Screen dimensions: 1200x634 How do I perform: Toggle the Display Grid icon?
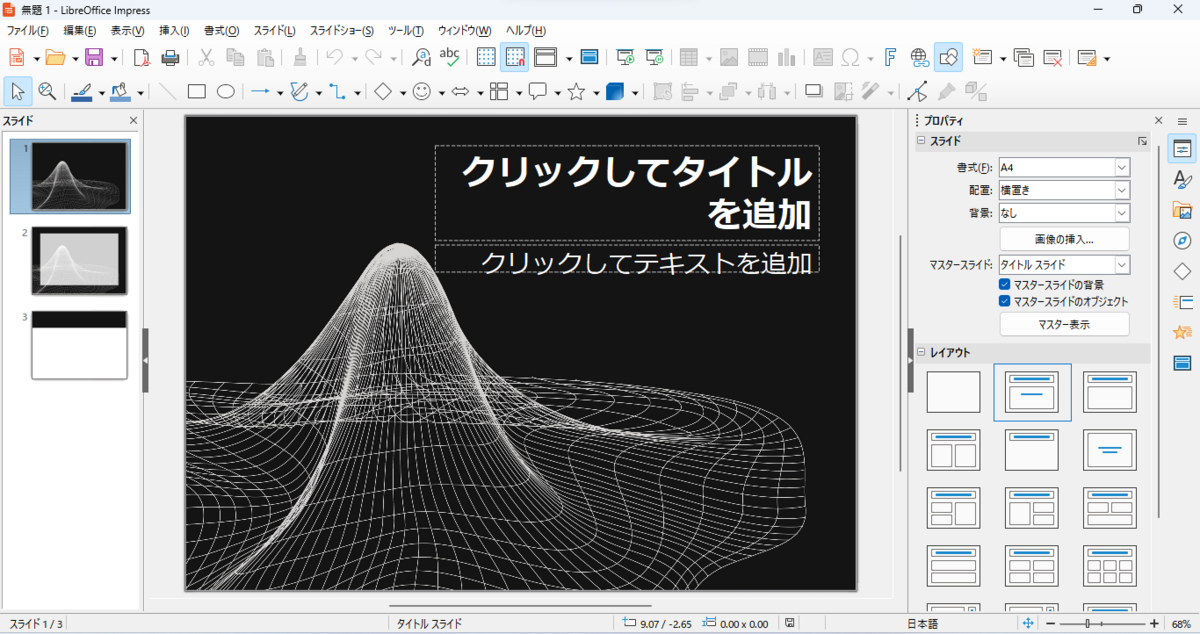487,57
